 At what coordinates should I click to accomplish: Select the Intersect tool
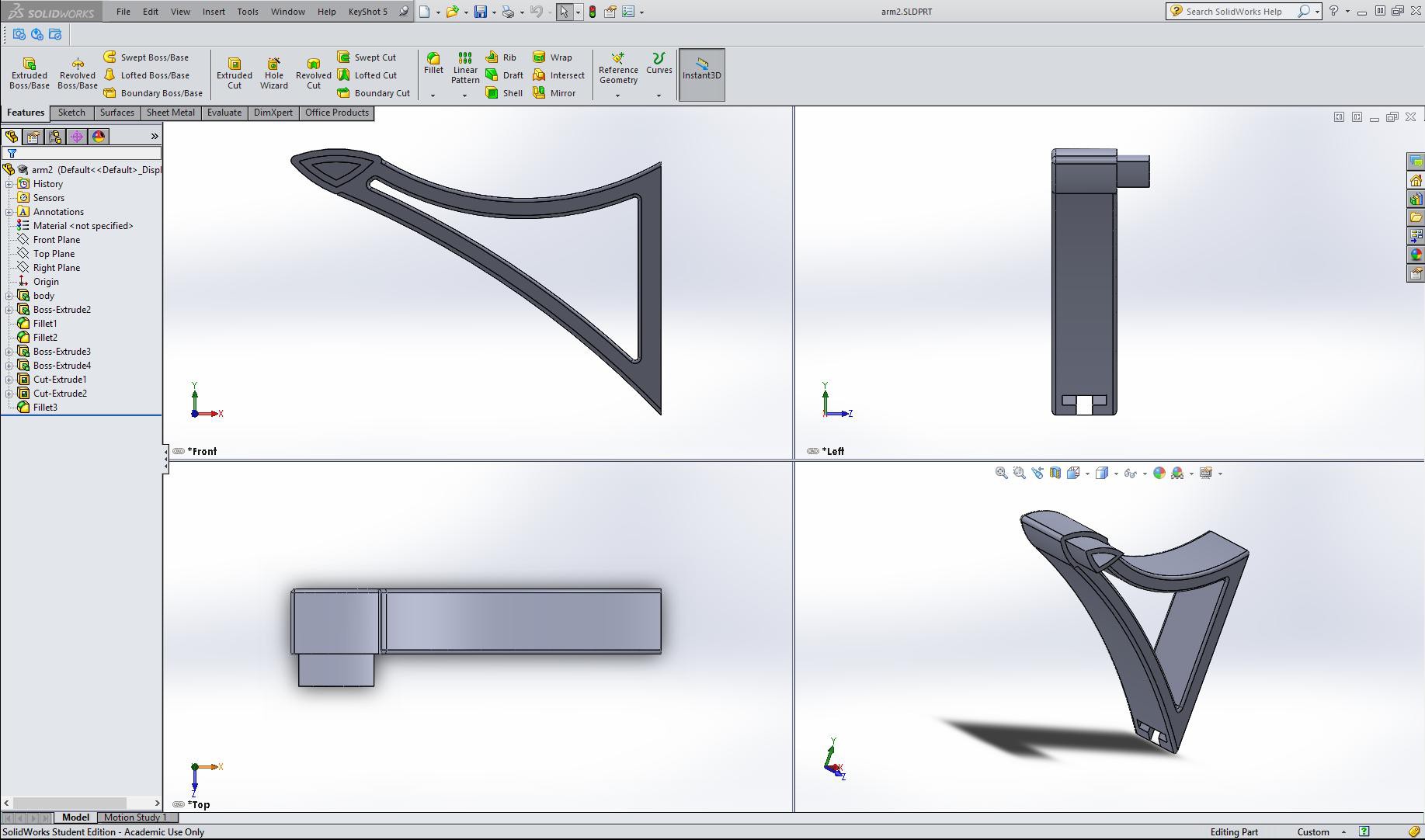pos(558,75)
